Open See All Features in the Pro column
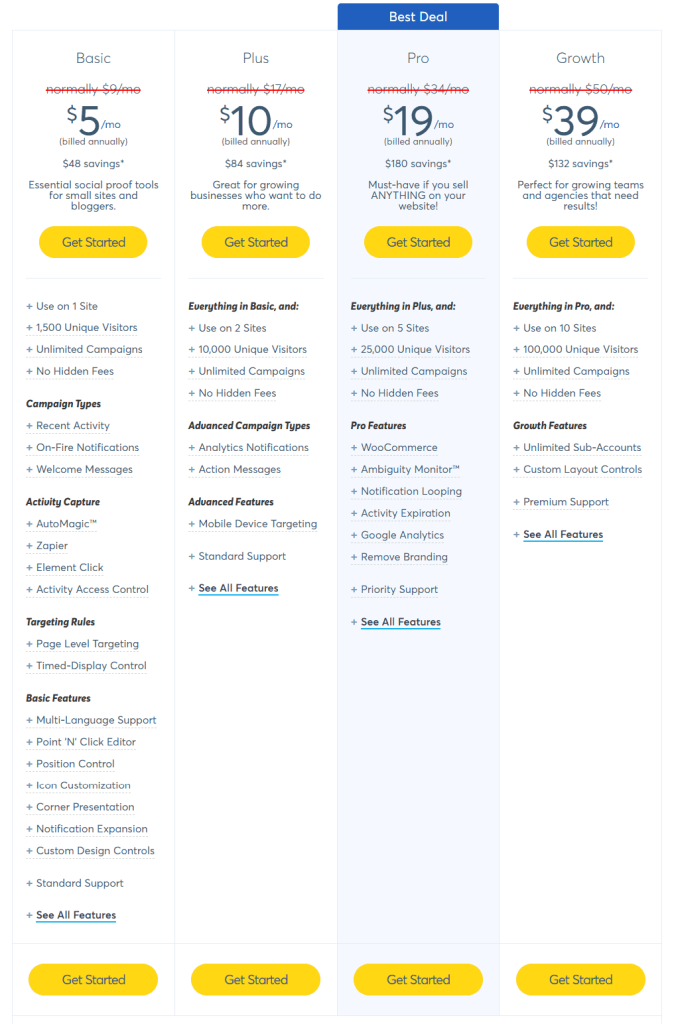 (x=400, y=621)
